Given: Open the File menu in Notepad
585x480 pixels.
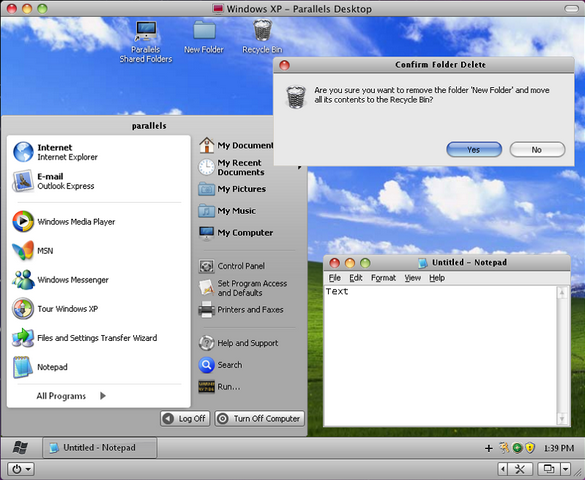Looking at the screenshot, I should pyautogui.click(x=334, y=278).
